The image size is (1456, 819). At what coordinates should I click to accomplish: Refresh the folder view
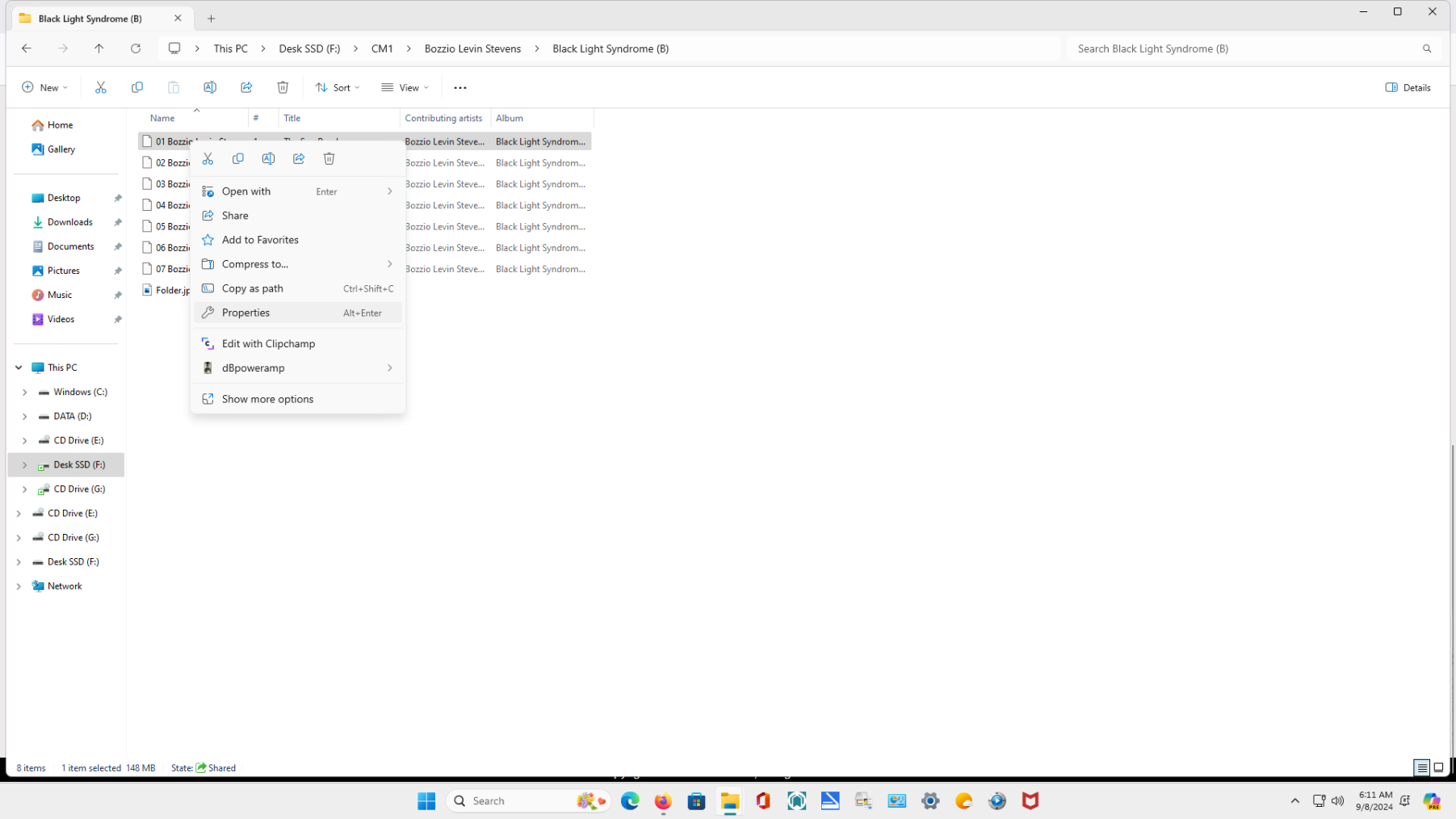coord(136,48)
